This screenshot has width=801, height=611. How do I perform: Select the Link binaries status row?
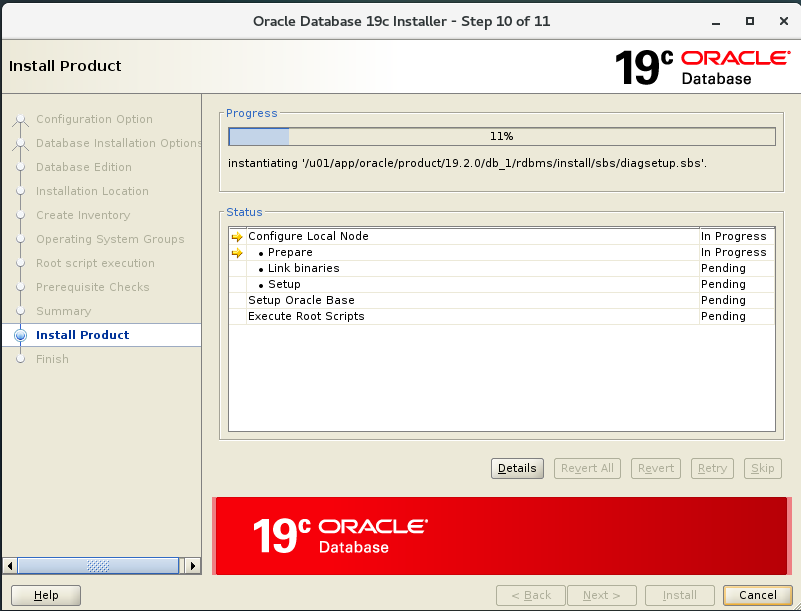pyautogui.click(x=300, y=268)
